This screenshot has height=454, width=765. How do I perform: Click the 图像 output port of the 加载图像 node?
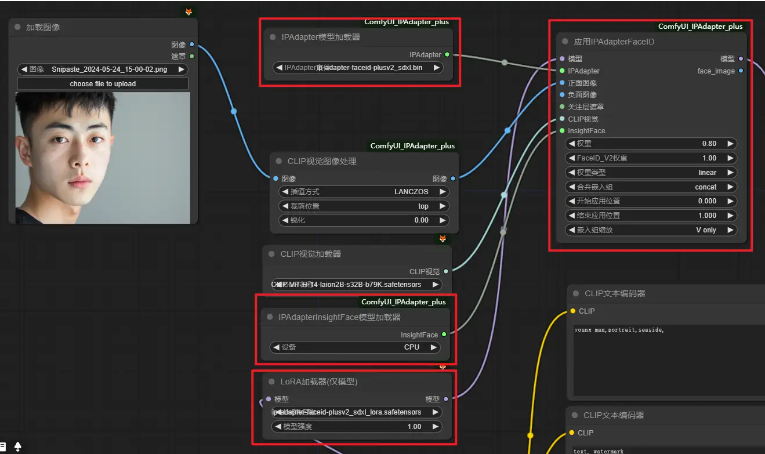coord(192,44)
